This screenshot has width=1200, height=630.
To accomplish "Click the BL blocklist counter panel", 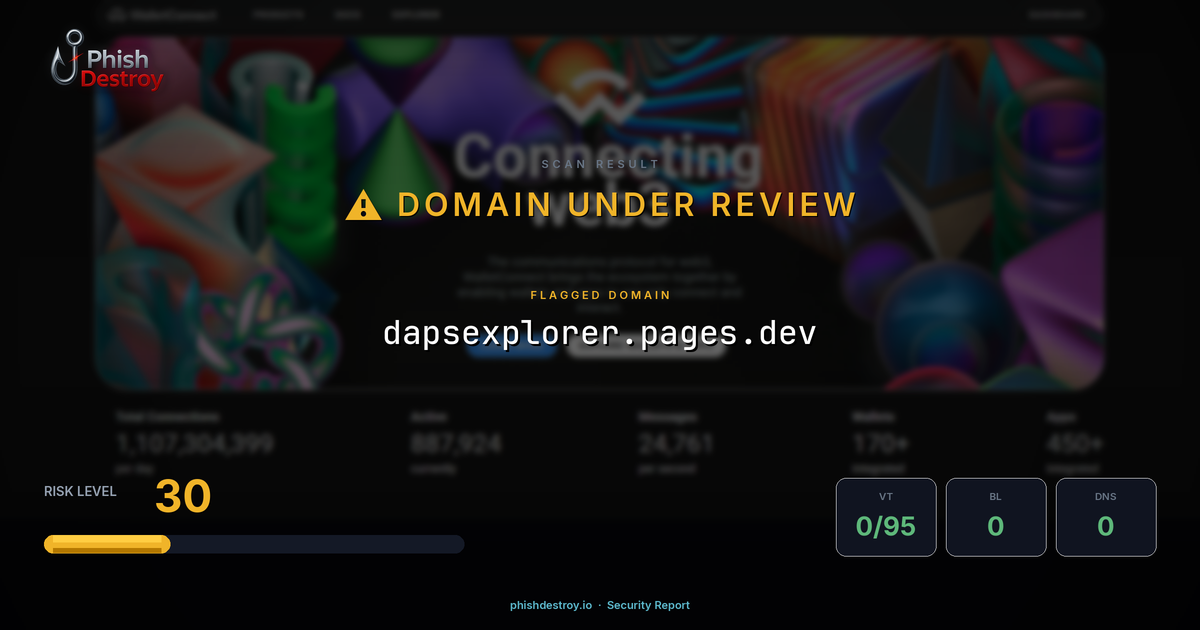I will pos(996,516).
